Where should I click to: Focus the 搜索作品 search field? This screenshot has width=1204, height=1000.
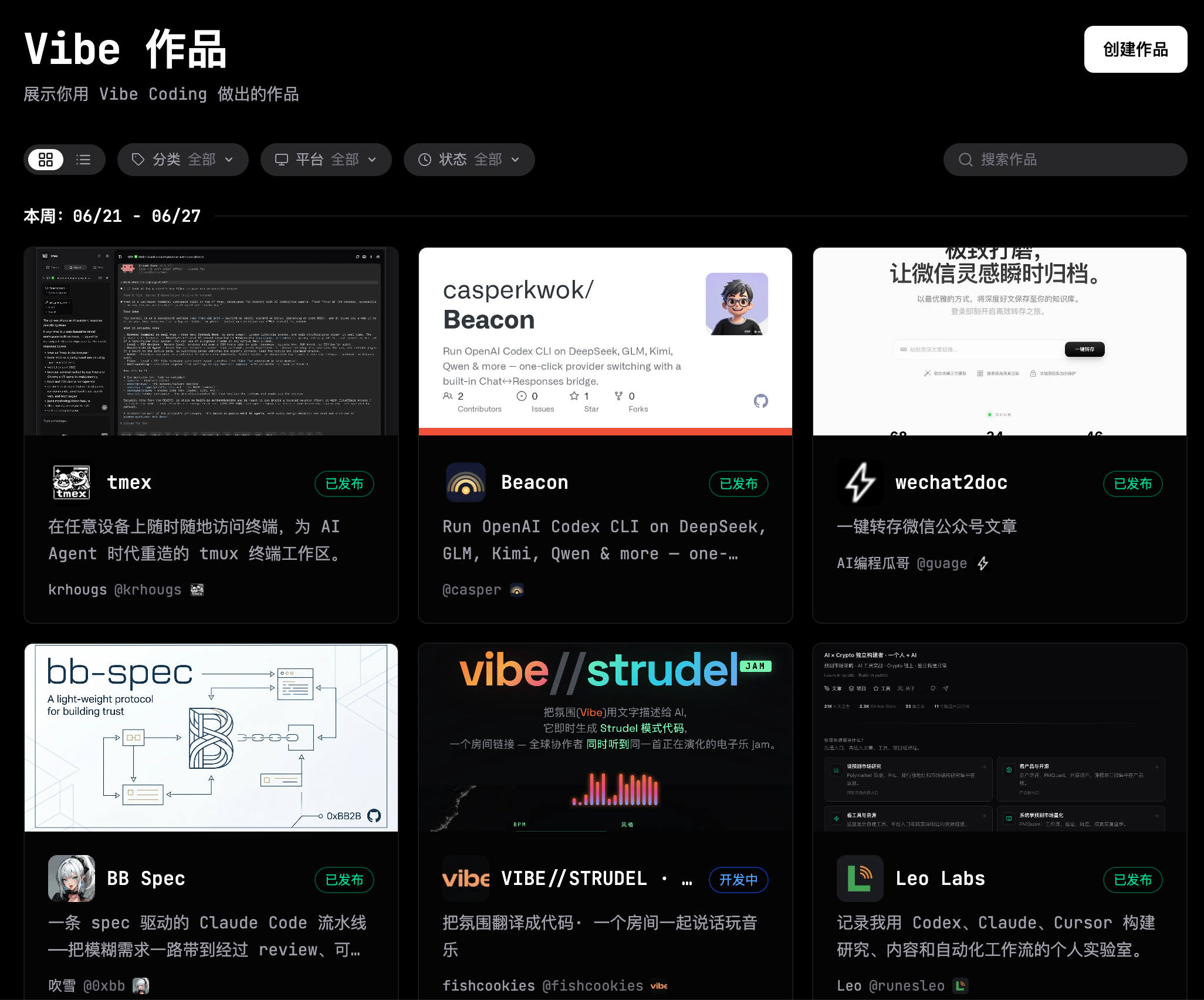(x=1065, y=160)
